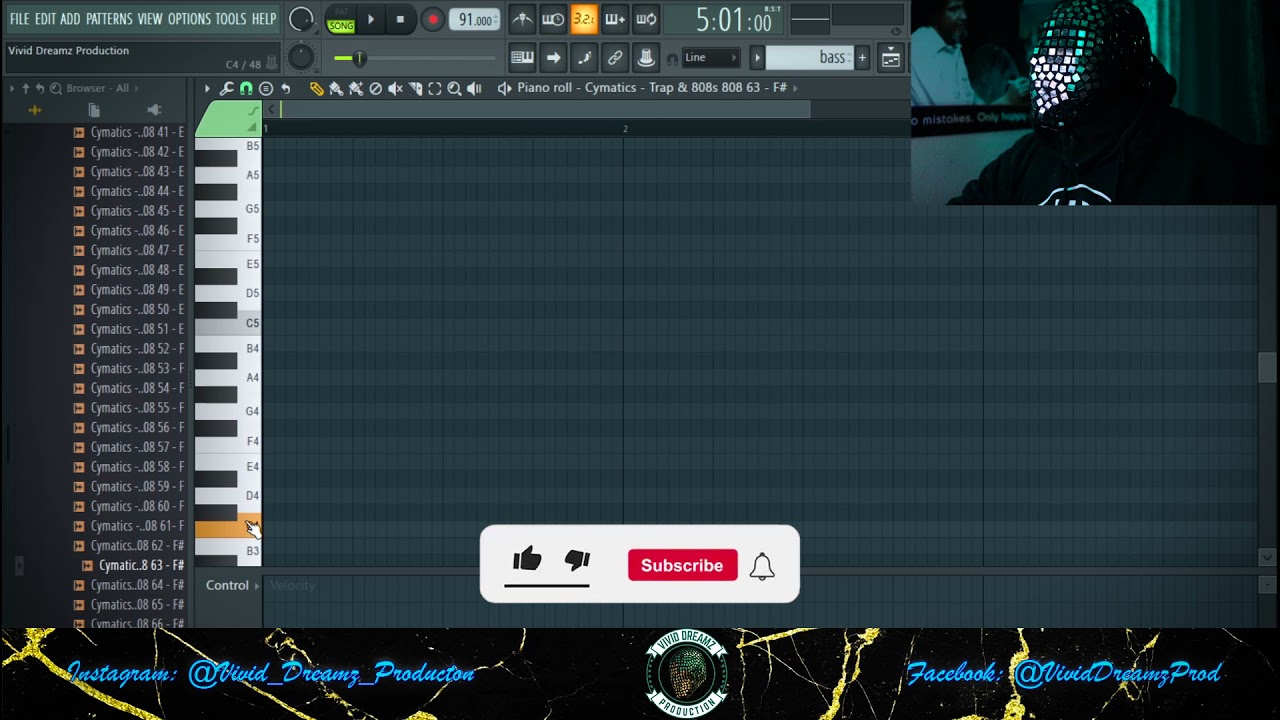Viewport: 1280px width, 720px height.
Task: Open the VIEW menu
Action: click(x=150, y=19)
